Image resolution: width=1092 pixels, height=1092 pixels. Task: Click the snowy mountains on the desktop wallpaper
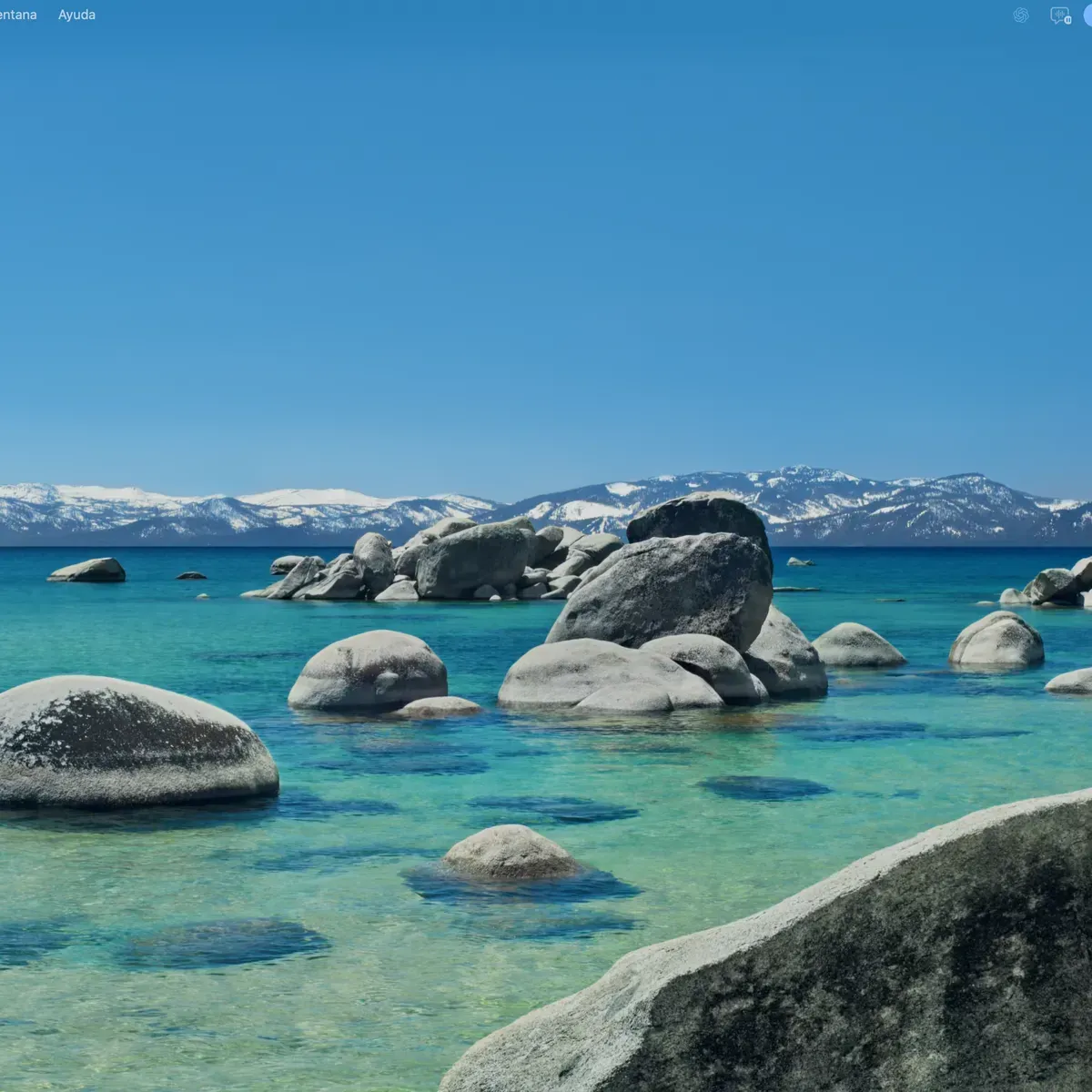pyautogui.click(x=546, y=510)
